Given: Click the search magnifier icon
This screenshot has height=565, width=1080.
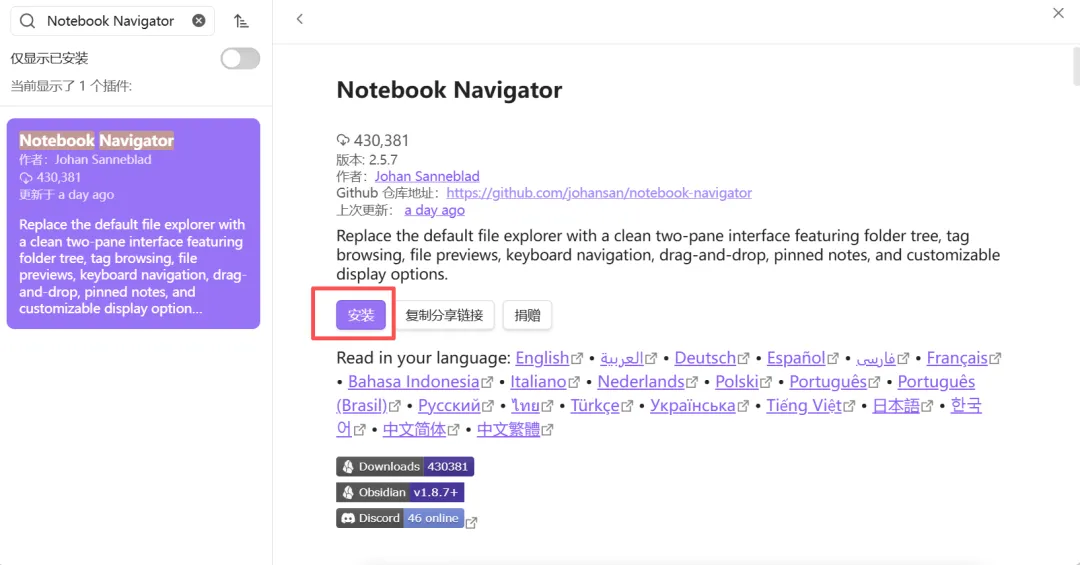Looking at the screenshot, I should click(x=28, y=21).
